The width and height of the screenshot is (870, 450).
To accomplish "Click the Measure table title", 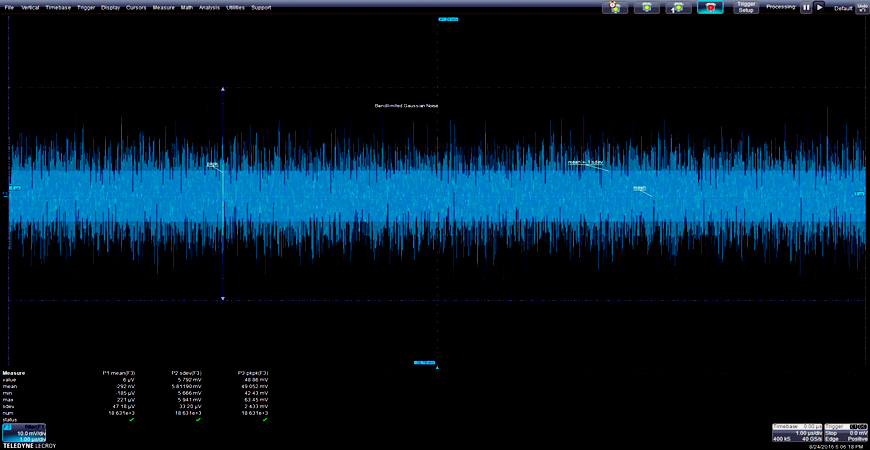I will 14,373.
